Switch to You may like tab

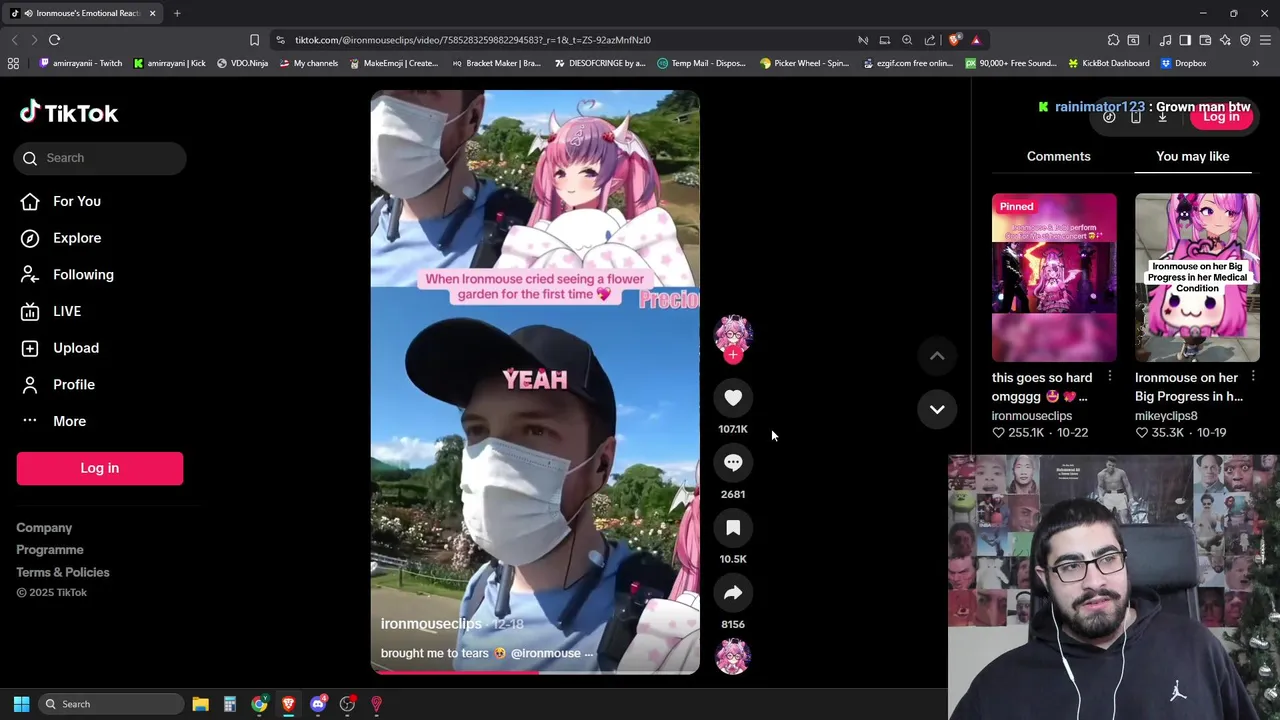(x=1192, y=156)
